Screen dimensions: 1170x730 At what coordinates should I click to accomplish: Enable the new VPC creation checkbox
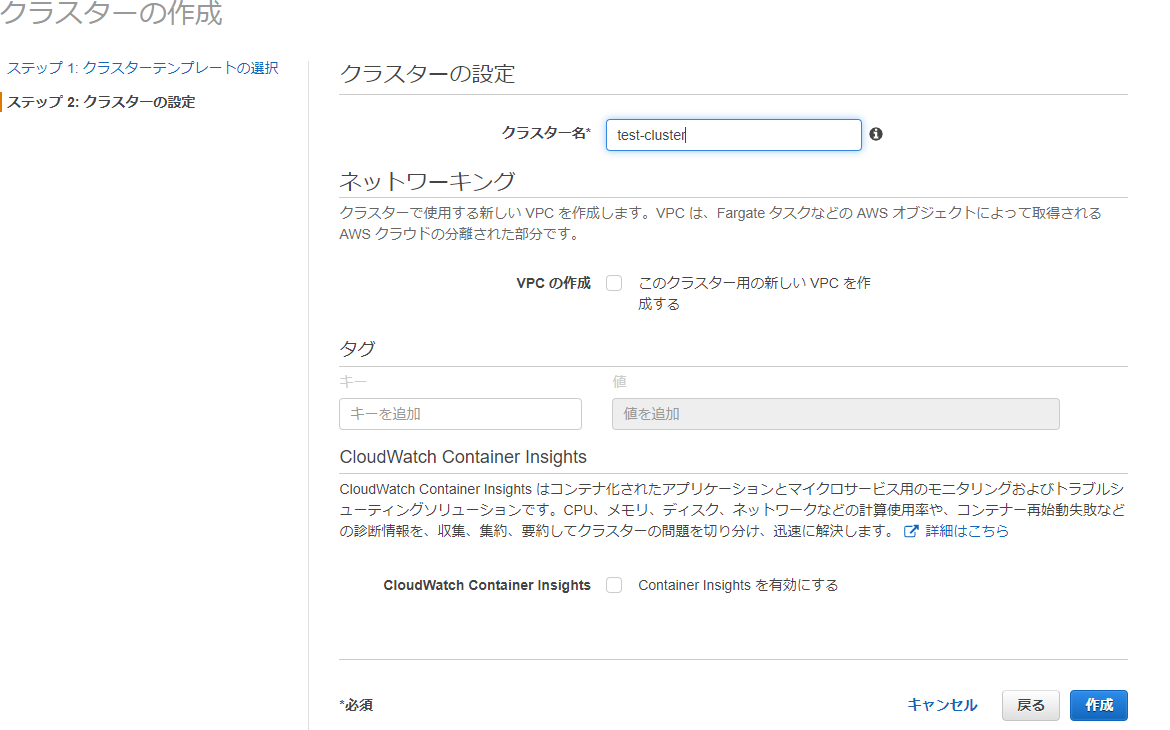pos(614,283)
